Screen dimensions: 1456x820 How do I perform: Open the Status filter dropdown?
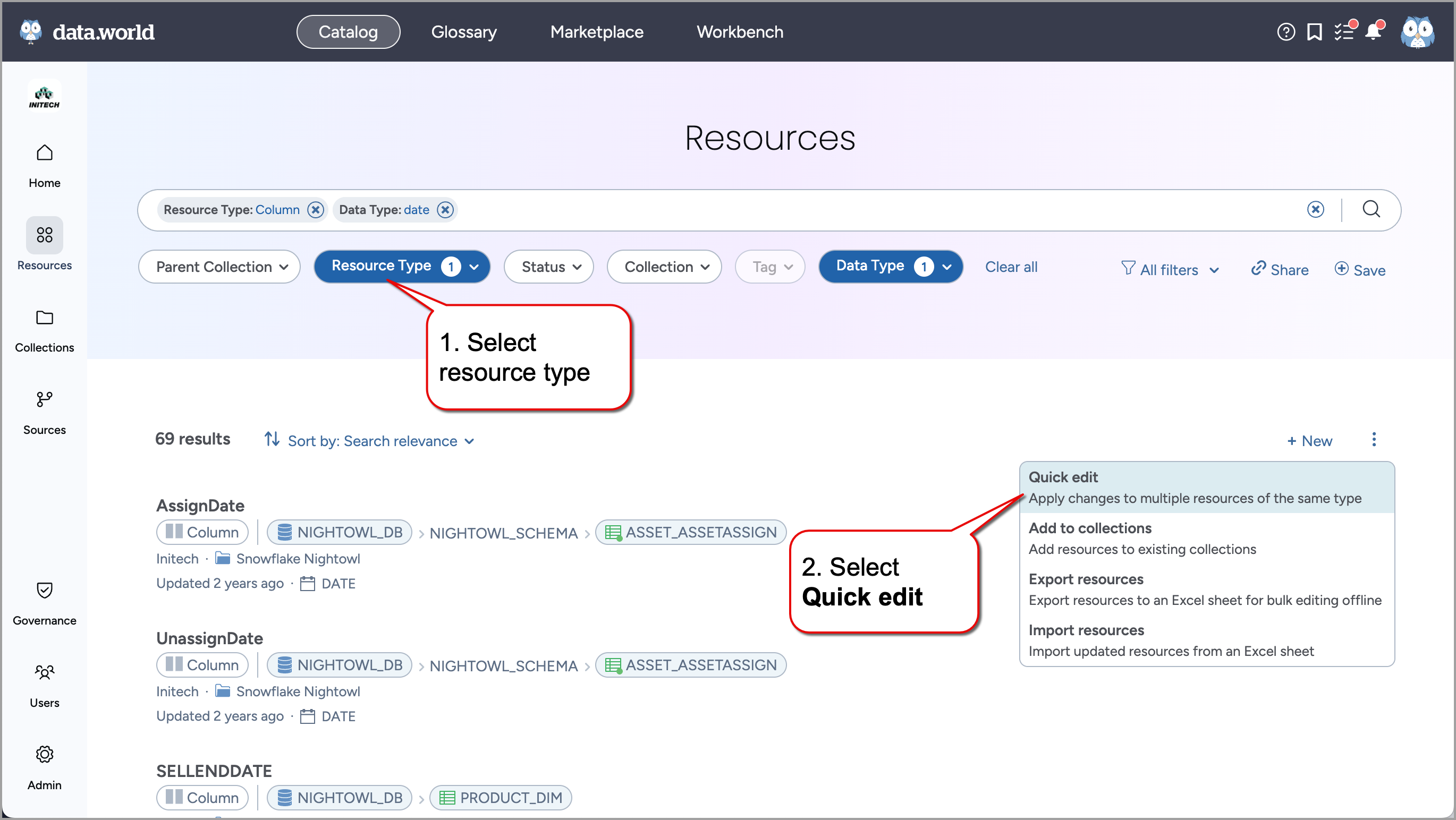[548, 266]
